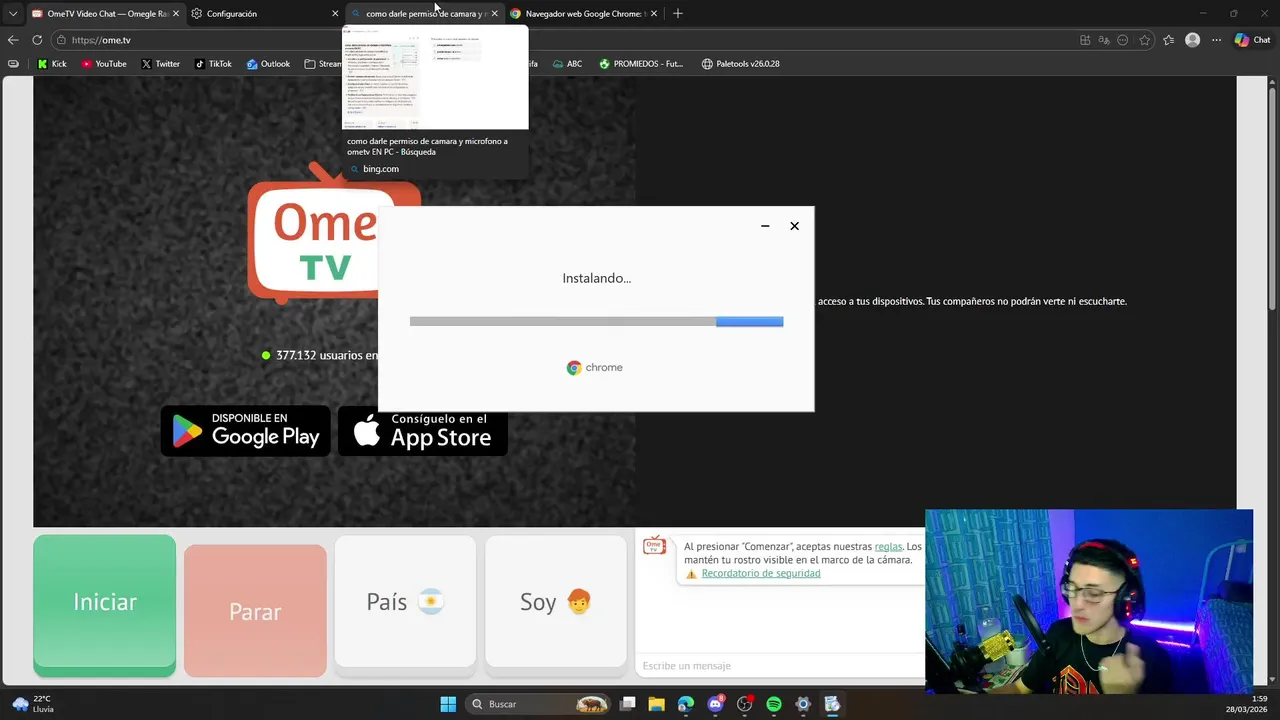
Task: Click the App Store download badge
Action: click(x=423, y=430)
